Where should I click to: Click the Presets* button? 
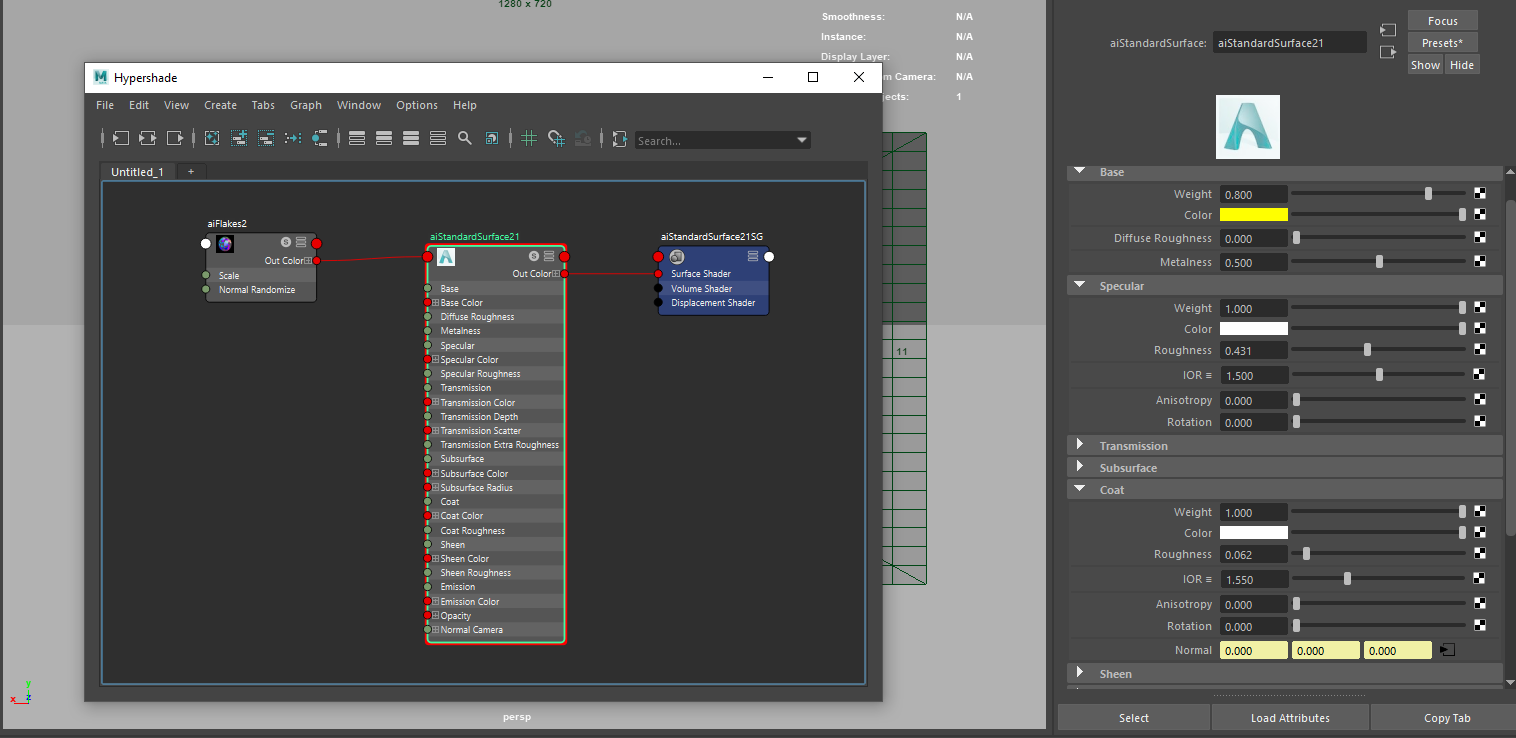[1442, 43]
